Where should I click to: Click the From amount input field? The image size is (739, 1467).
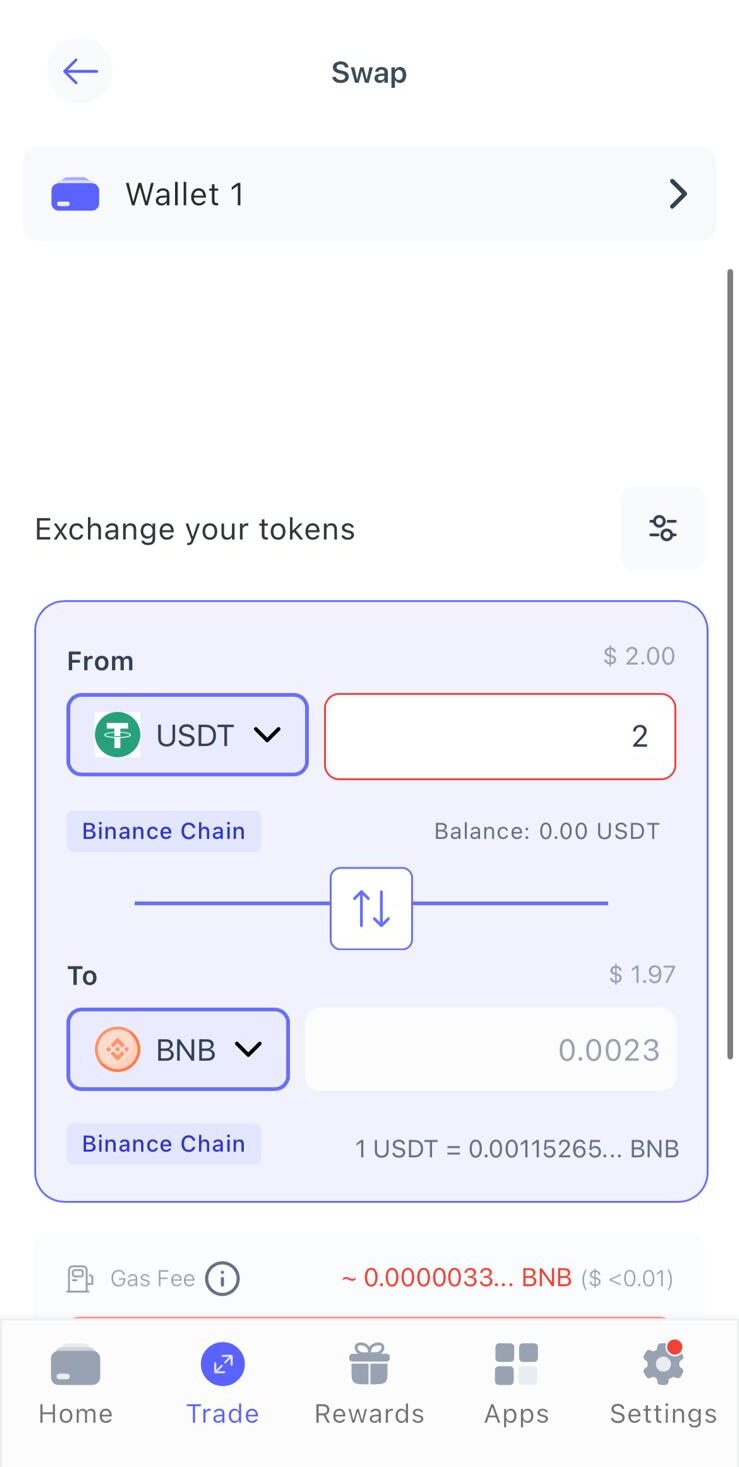pyautogui.click(x=500, y=736)
